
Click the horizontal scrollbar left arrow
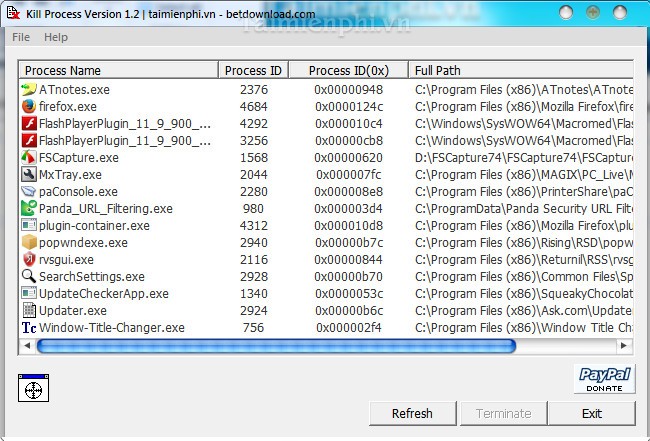(x=27, y=346)
